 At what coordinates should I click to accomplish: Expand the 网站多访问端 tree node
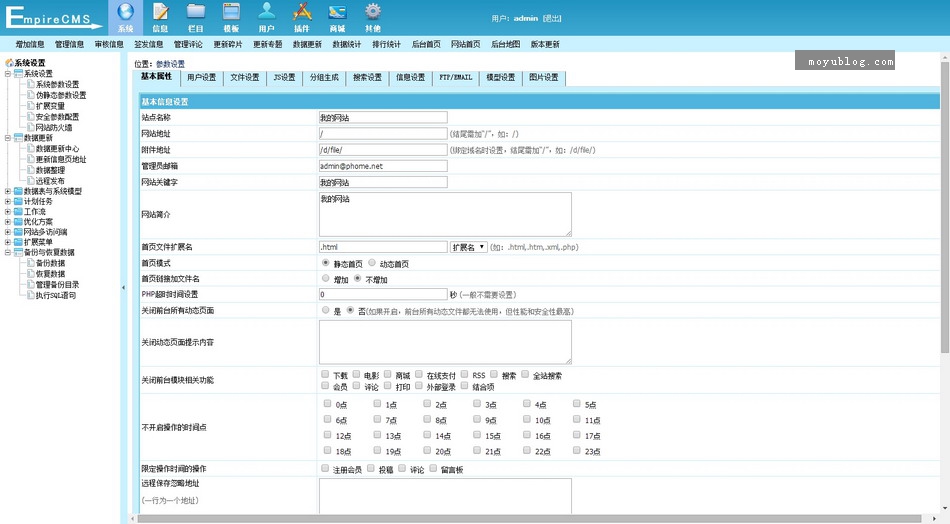pos(8,231)
